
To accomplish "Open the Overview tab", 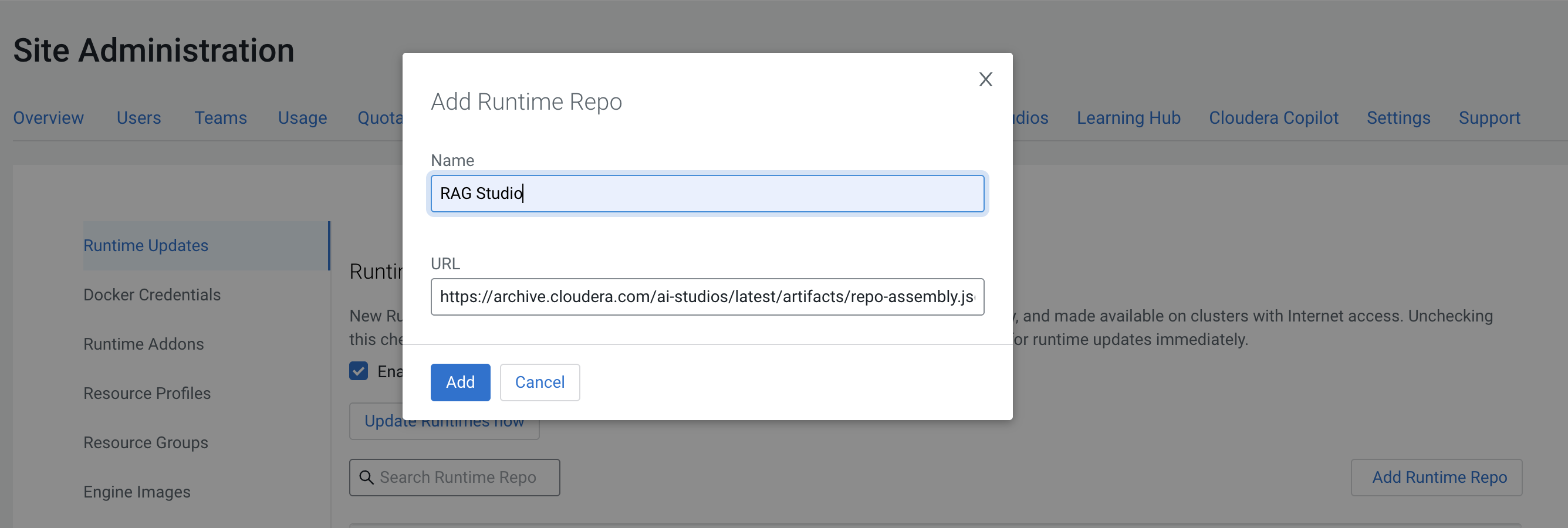I will [x=49, y=118].
